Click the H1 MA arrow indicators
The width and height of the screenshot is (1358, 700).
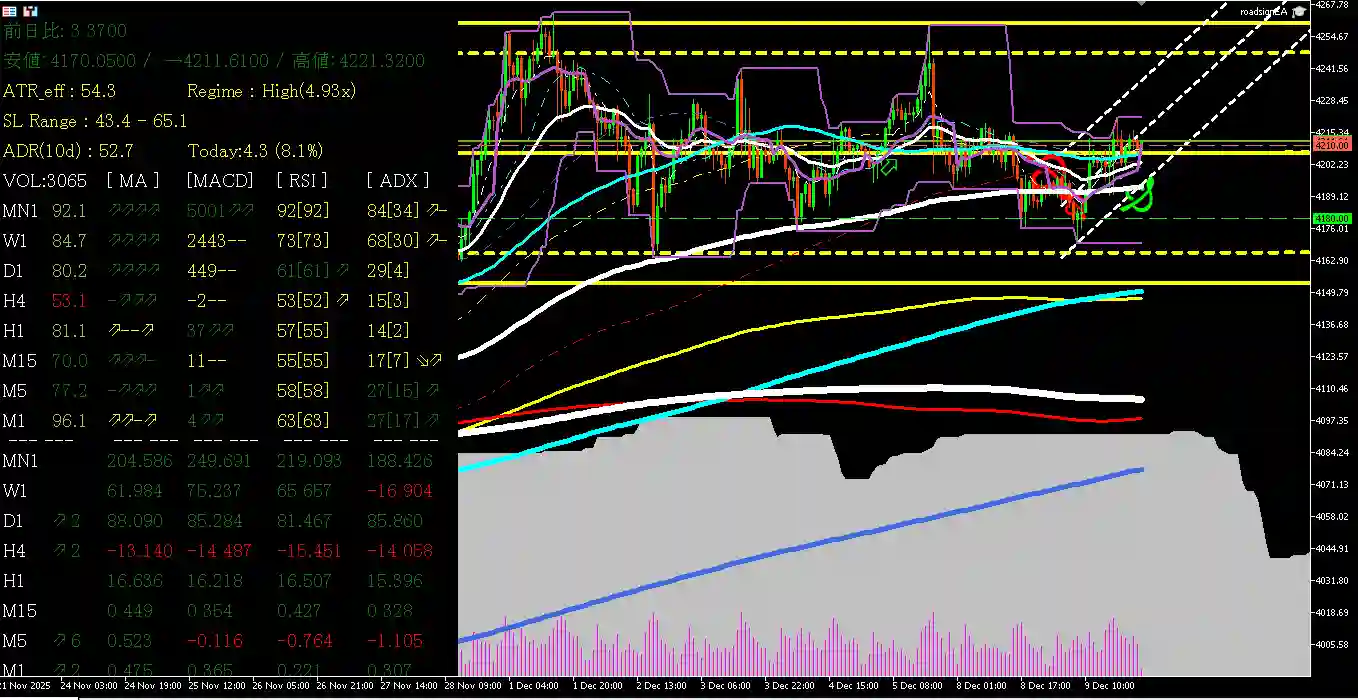click(132, 330)
